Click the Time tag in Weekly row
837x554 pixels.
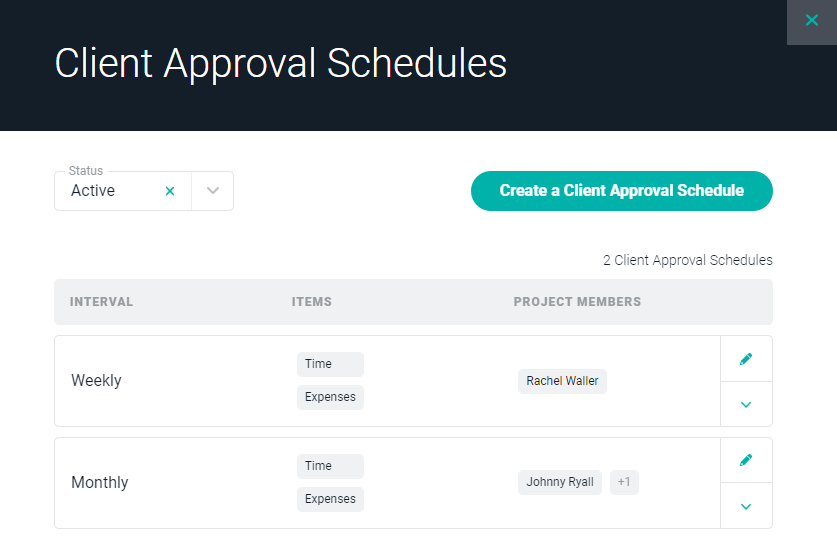[330, 364]
